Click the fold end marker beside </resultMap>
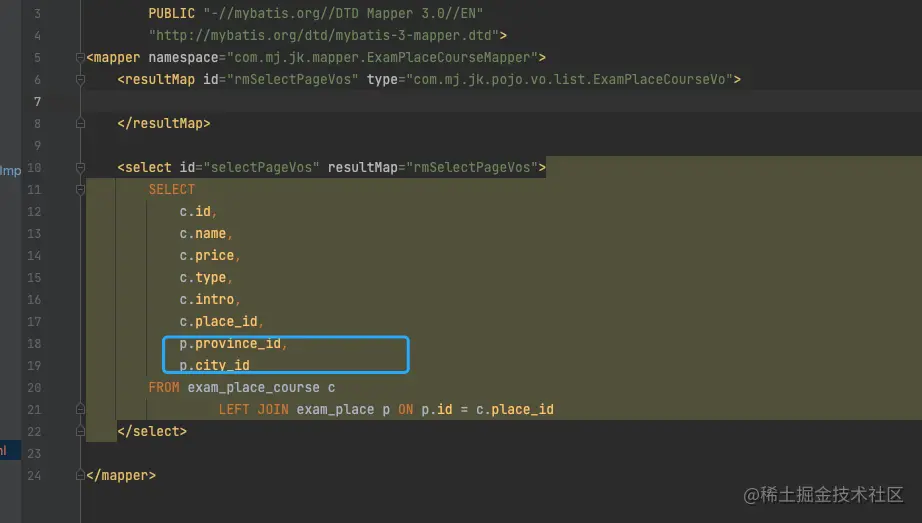Screen dimensions: 922x523 (x=81, y=124)
